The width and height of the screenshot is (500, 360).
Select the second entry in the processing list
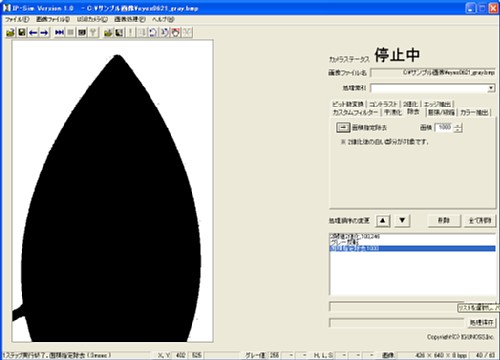coord(412,242)
